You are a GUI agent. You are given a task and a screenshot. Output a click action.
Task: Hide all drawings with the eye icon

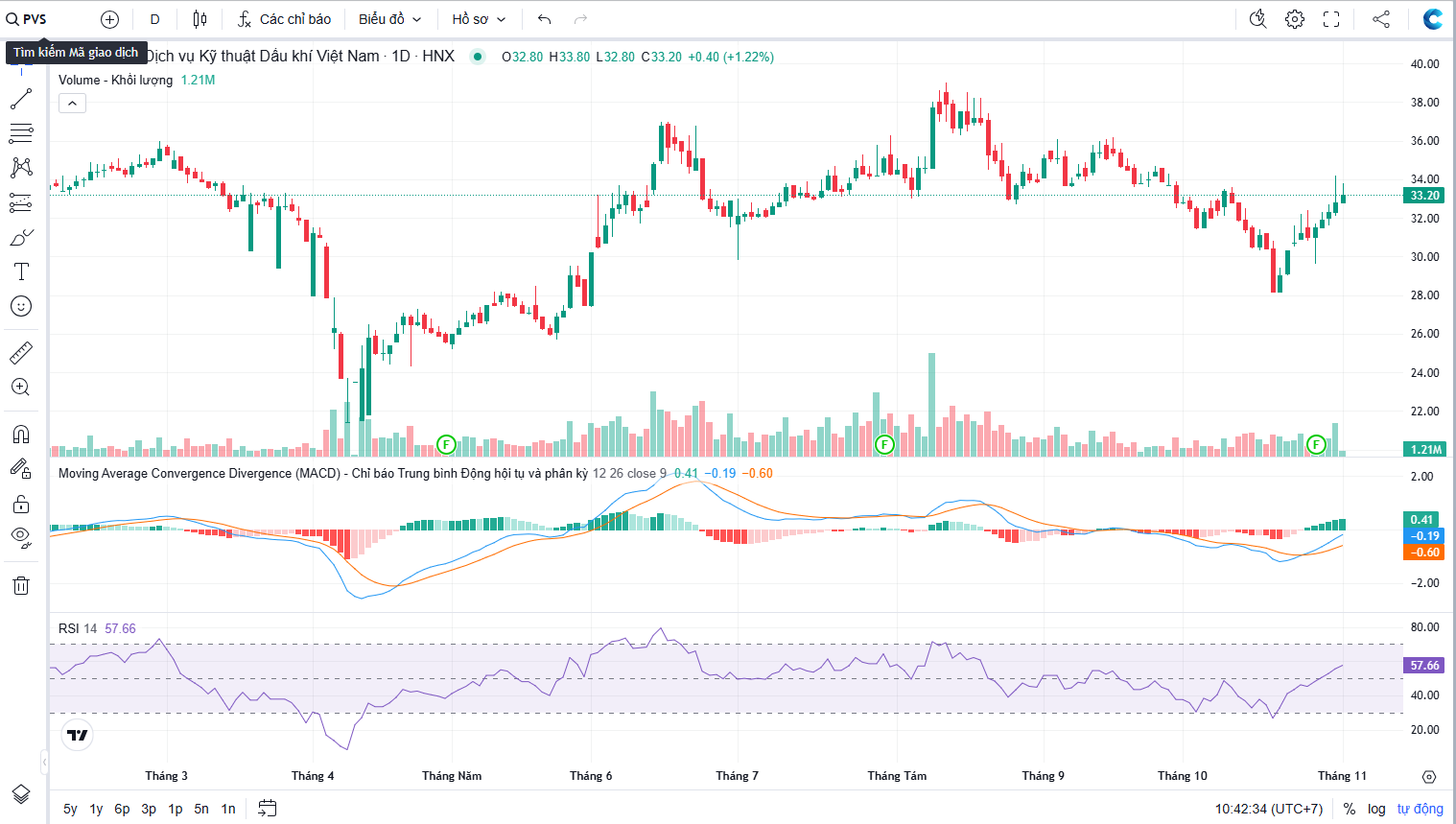point(21,536)
